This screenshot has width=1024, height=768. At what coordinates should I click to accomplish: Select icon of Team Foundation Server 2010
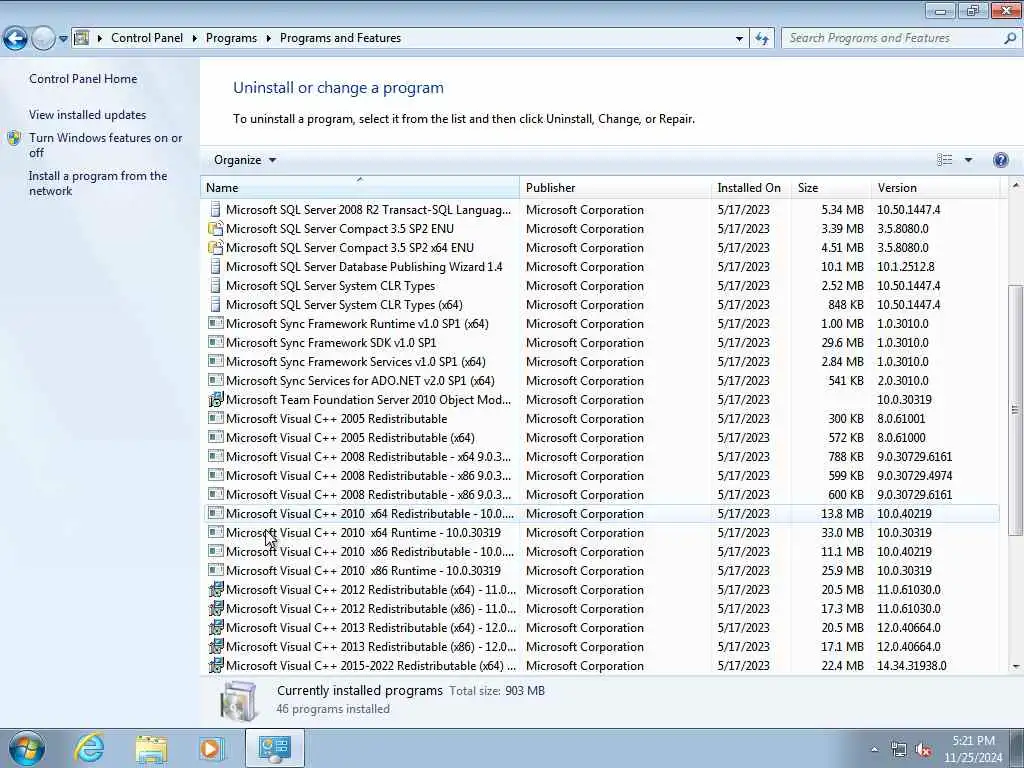click(x=216, y=400)
